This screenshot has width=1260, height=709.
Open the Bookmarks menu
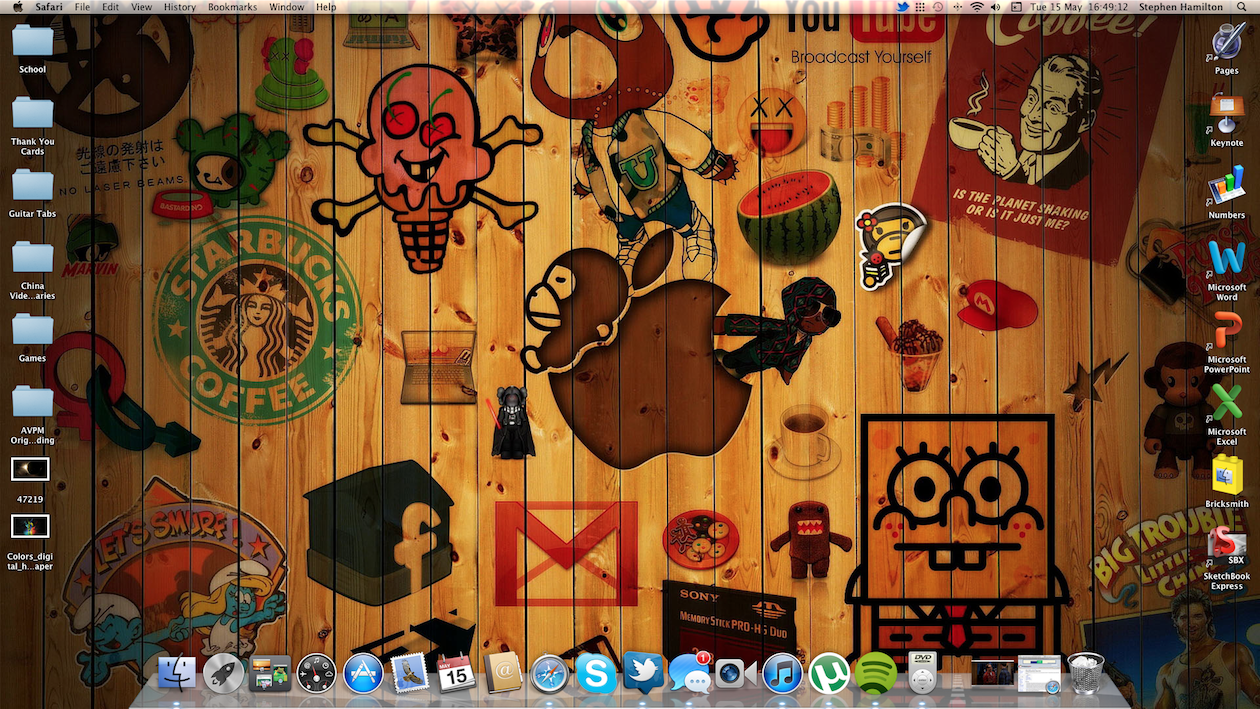tap(232, 7)
